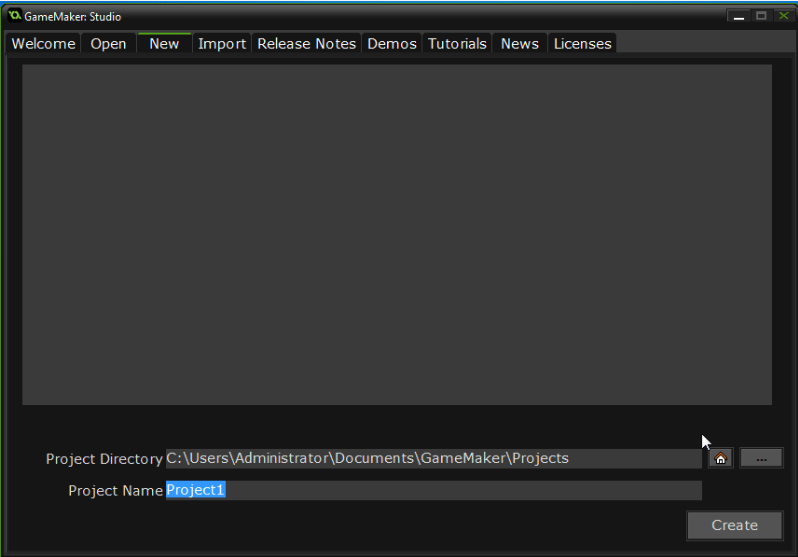This screenshot has width=798, height=557.
Task: View the Release Notes tab
Action: pos(306,44)
